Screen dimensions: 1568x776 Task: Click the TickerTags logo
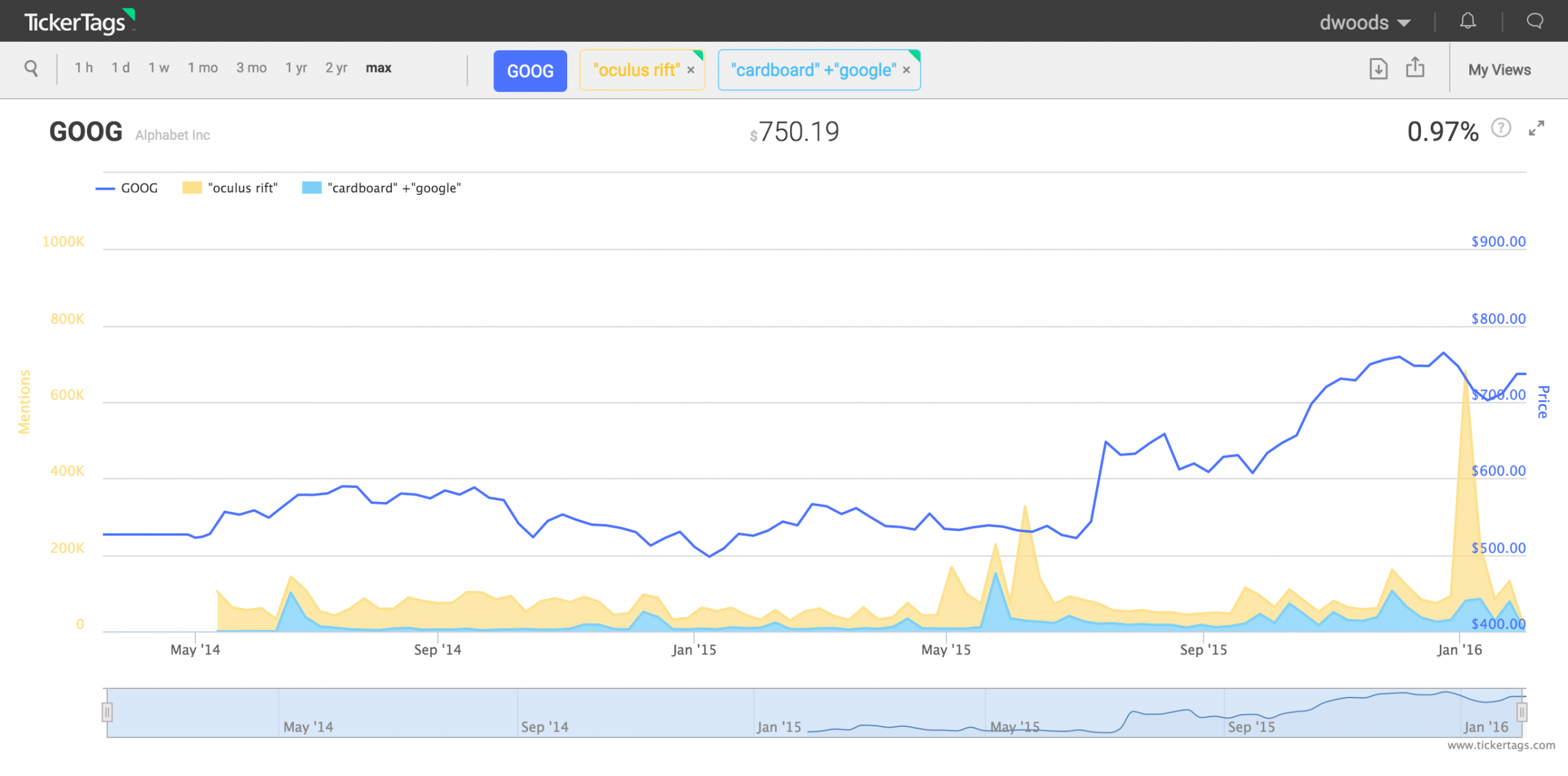(x=79, y=22)
